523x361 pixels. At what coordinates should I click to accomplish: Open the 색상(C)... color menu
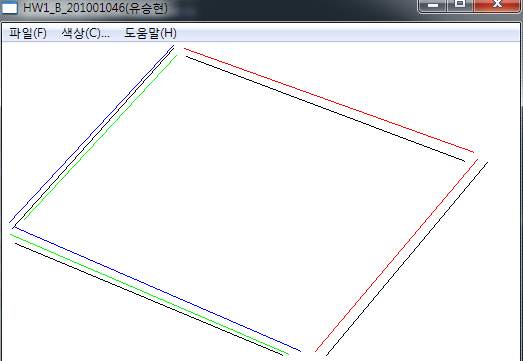[85, 33]
